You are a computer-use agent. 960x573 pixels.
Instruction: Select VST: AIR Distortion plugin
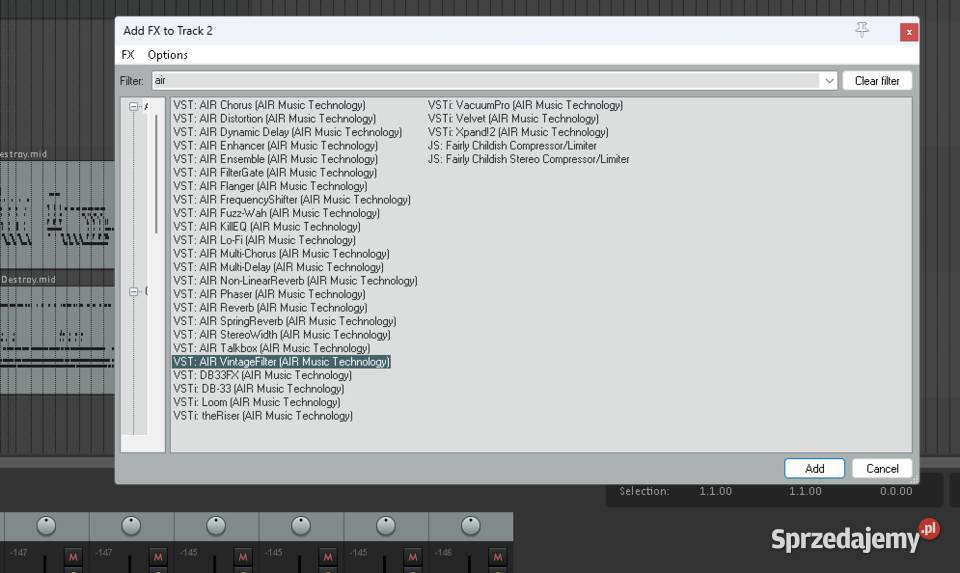(274, 118)
